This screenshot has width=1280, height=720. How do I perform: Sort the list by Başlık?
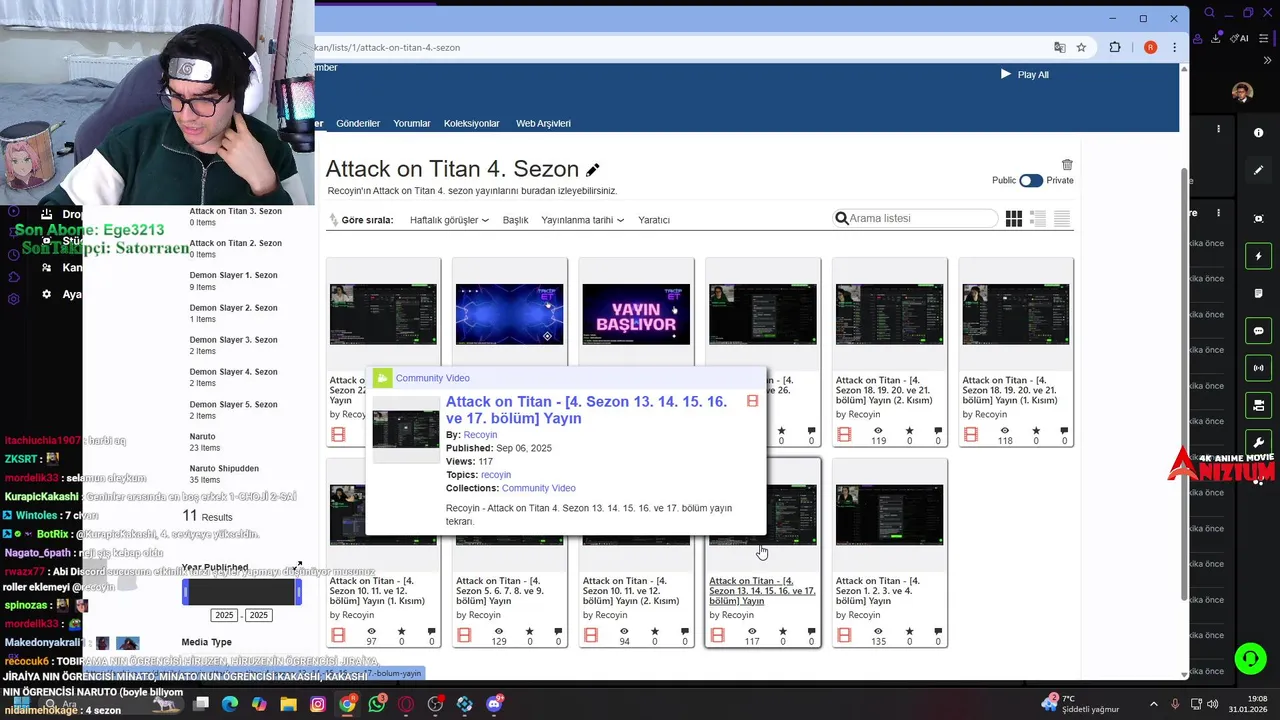pos(515,220)
